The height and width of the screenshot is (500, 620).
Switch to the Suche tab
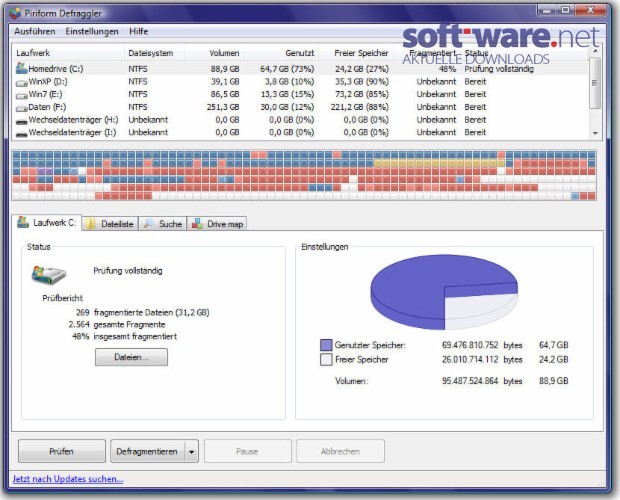pyautogui.click(x=163, y=224)
